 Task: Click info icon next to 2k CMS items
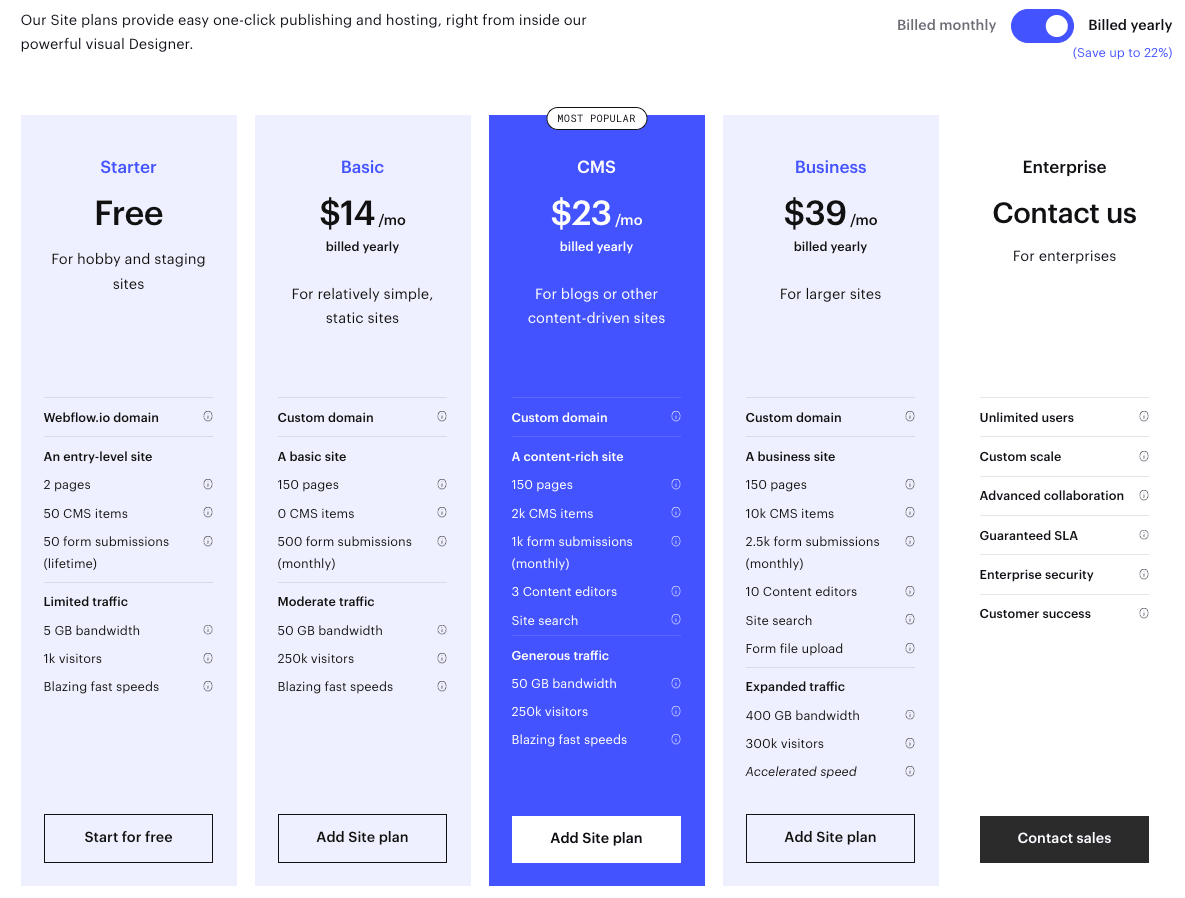676,512
